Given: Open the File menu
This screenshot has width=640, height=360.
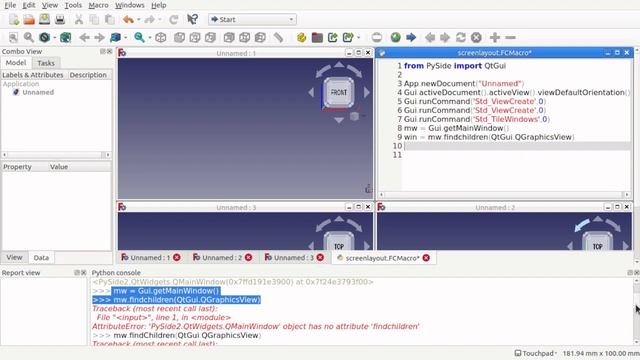Looking at the screenshot, I should (10, 5).
